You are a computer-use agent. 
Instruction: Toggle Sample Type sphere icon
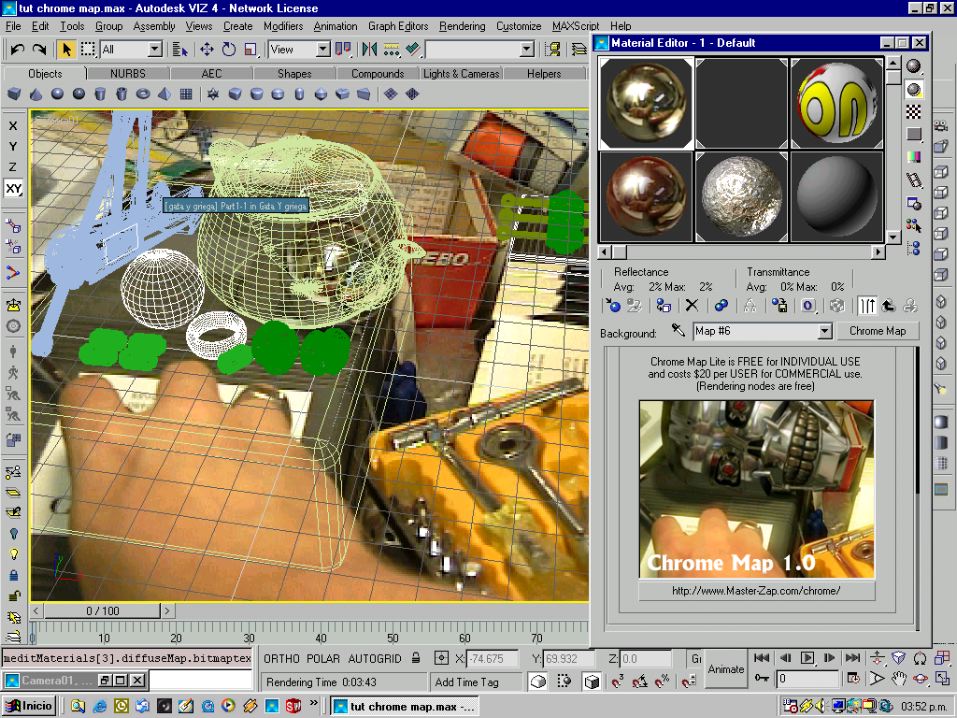point(913,67)
